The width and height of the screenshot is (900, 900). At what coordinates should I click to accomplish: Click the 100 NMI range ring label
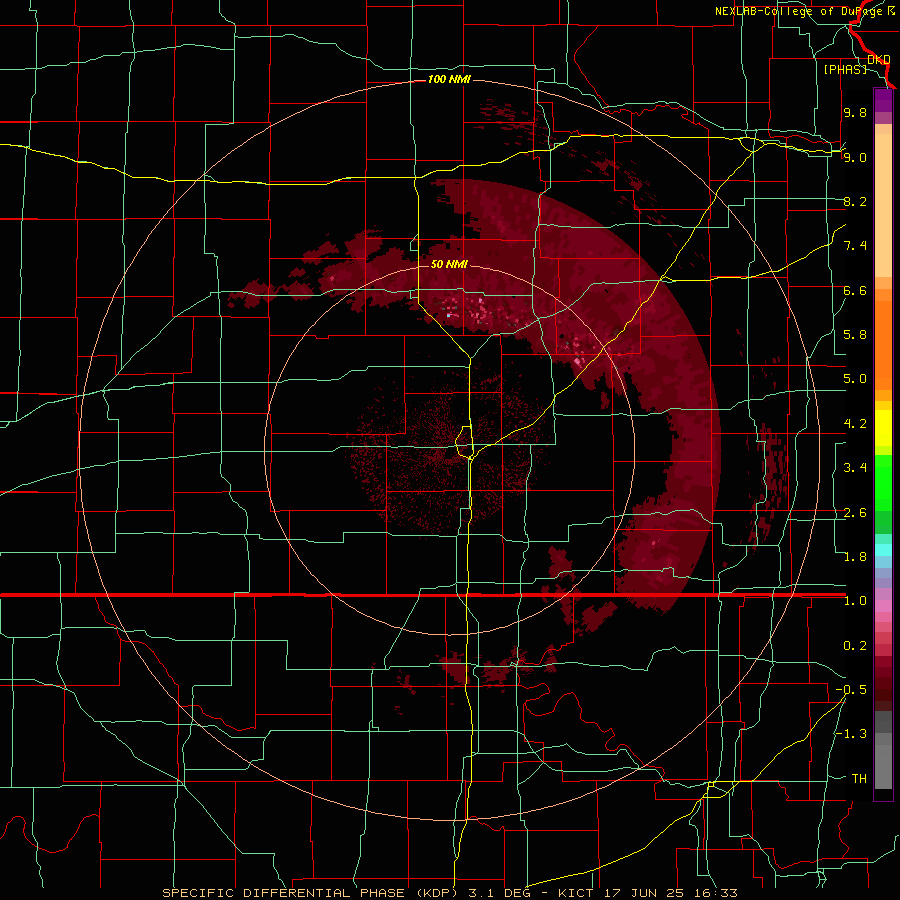[449, 79]
